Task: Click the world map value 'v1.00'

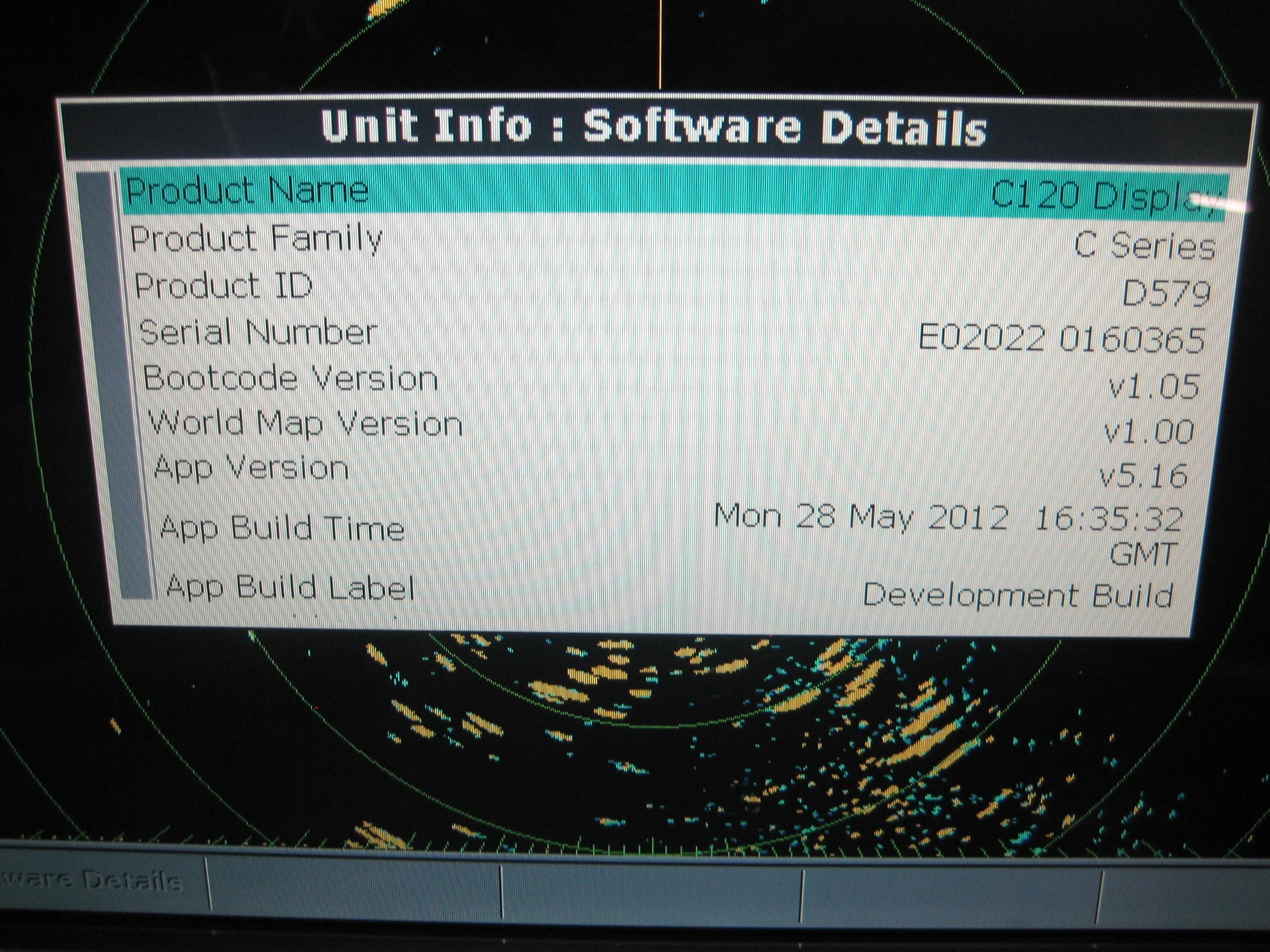Action: pyautogui.click(x=1149, y=432)
